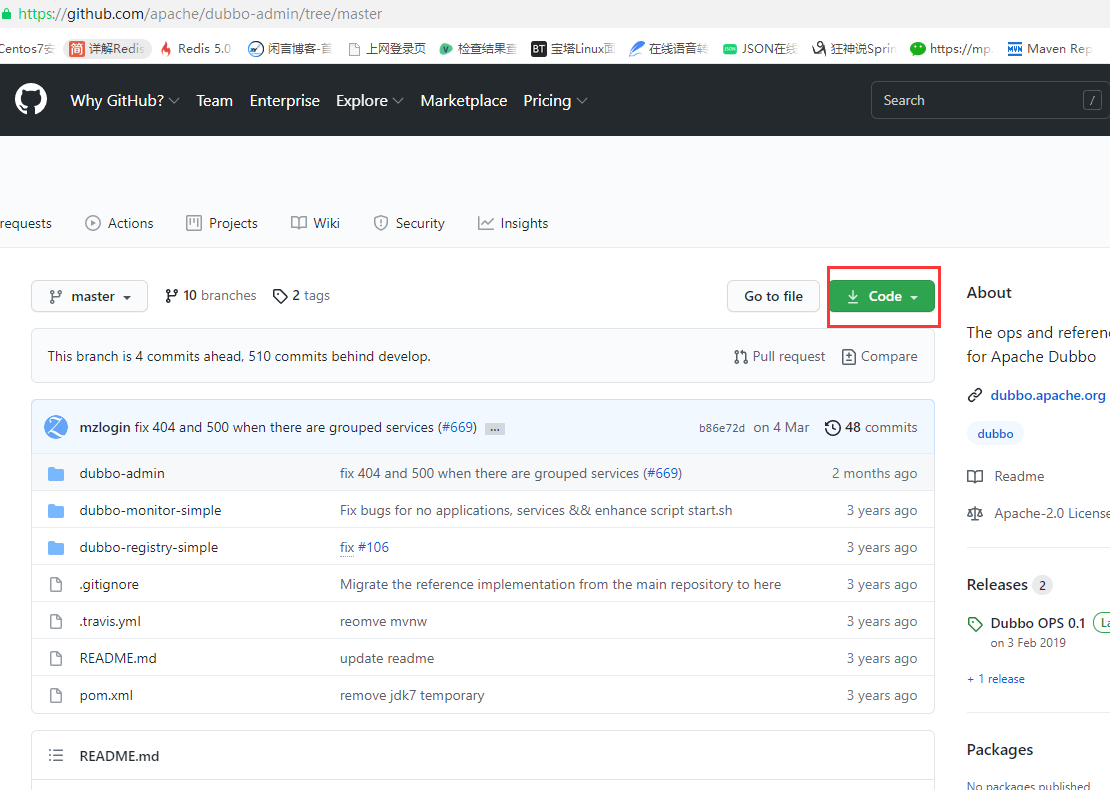This screenshot has width=1110, height=790.
Task: Open the master branch selector dropdown
Action: [x=89, y=296]
